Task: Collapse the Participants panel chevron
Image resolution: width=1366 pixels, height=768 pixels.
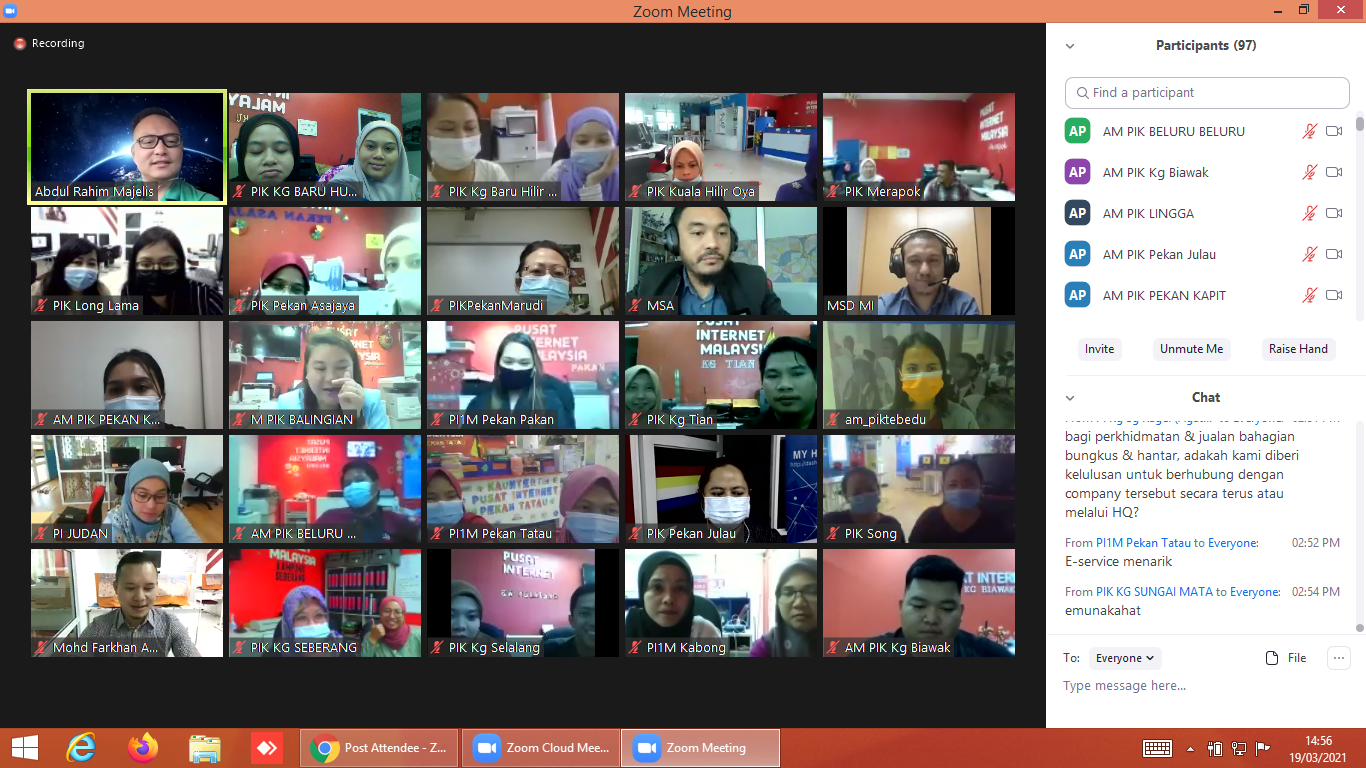Action: click(1070, 46)
